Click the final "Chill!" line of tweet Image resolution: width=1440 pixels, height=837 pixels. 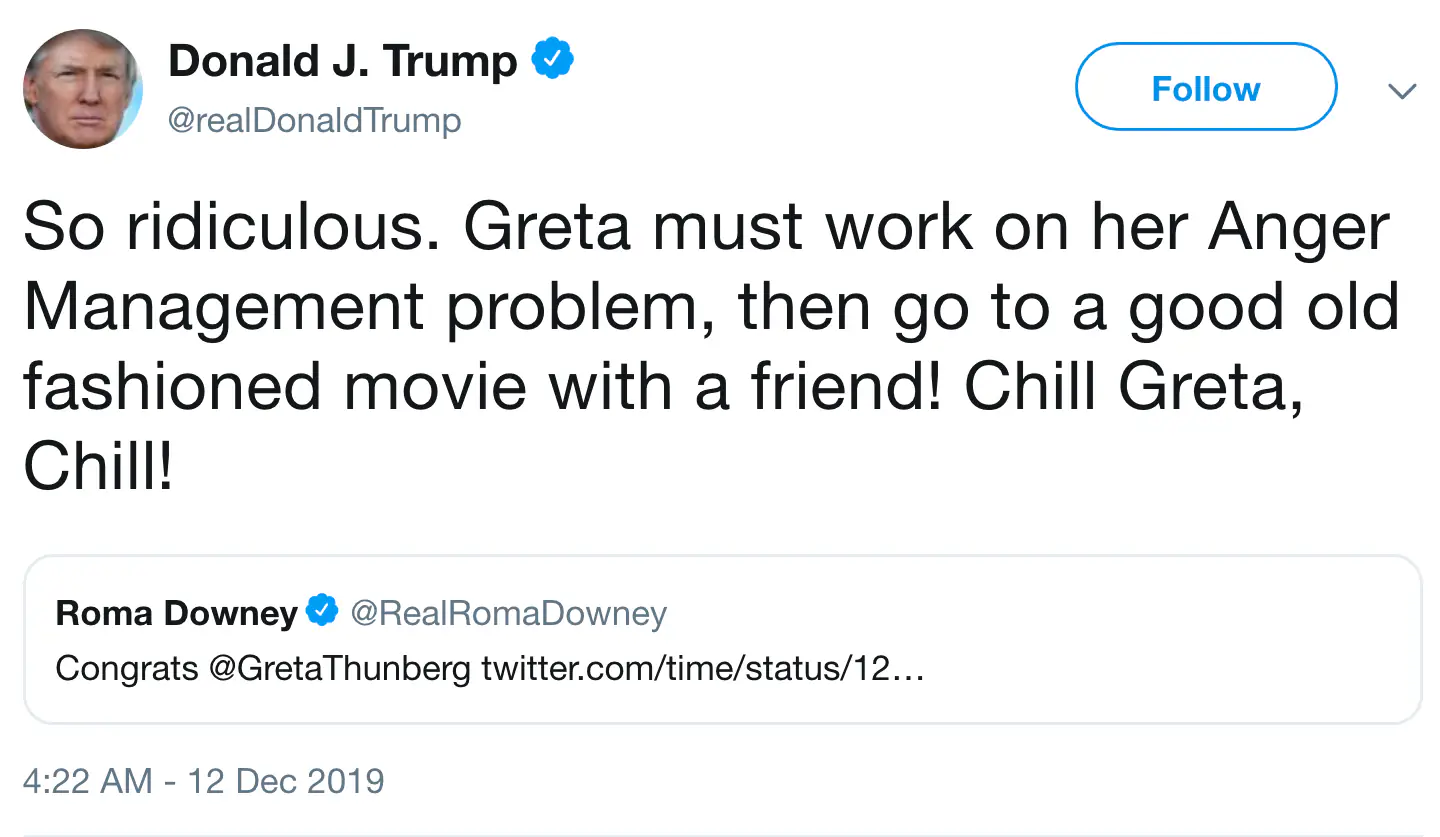coord(99,464)
